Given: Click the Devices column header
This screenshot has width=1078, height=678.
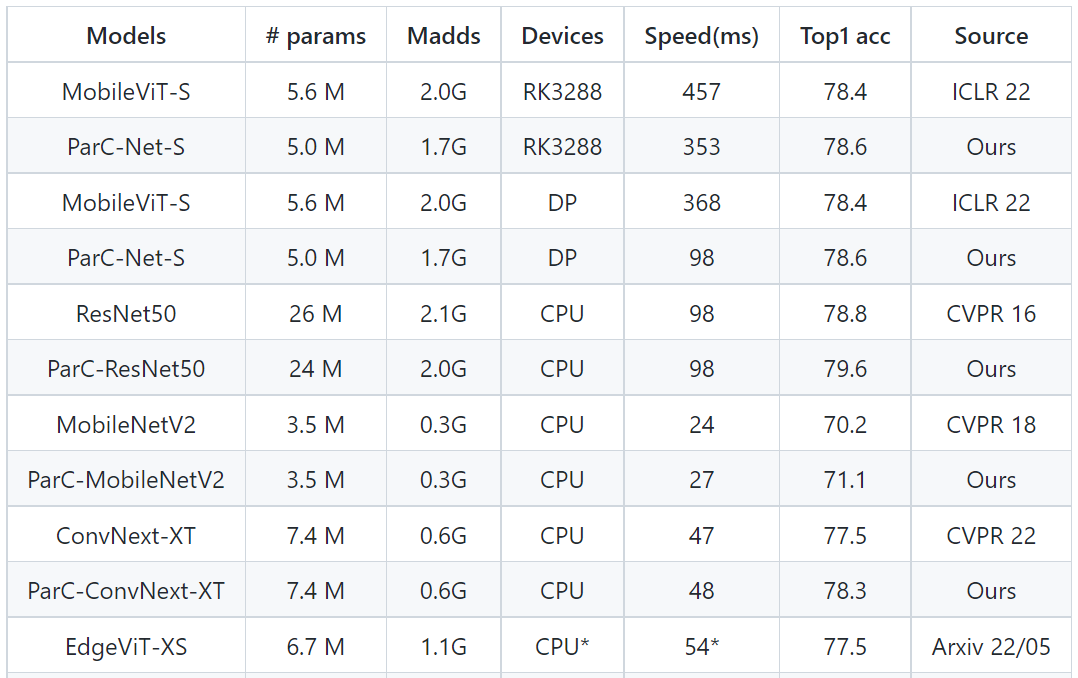Looking at the screenshot, I should (x=562, y=36).
